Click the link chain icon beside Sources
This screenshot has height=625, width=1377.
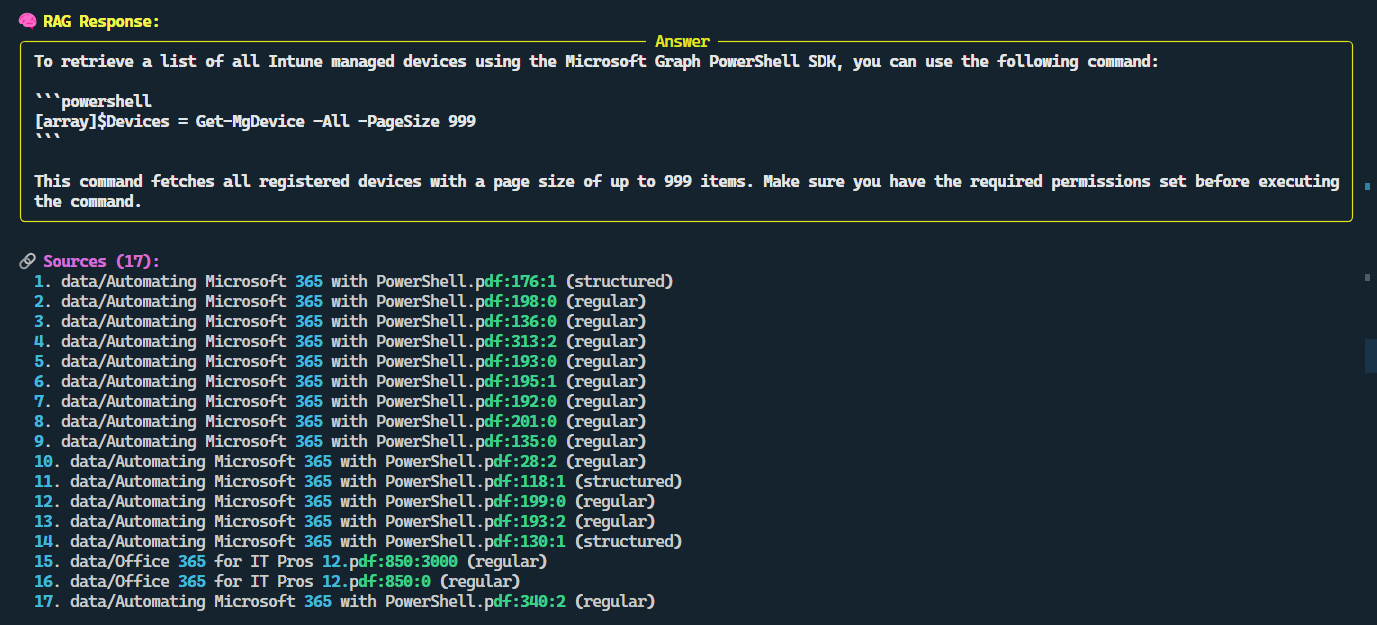pyautogui.click(x=27, y=261)
